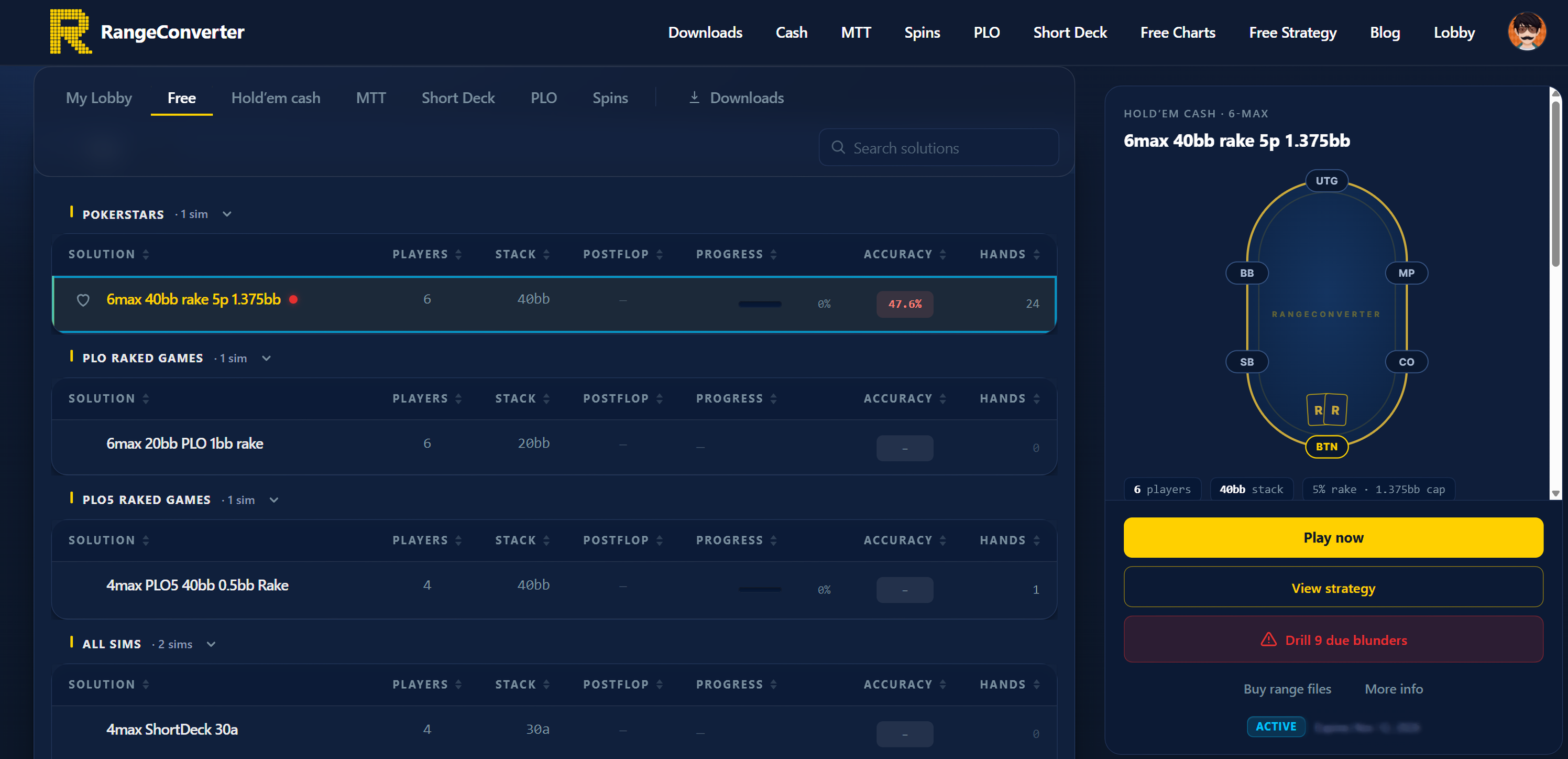Select the 6max 20bb PLO 1bb rake row
Image resolution: width=1568 pixels, height=759 pixels.
point(554,447)
